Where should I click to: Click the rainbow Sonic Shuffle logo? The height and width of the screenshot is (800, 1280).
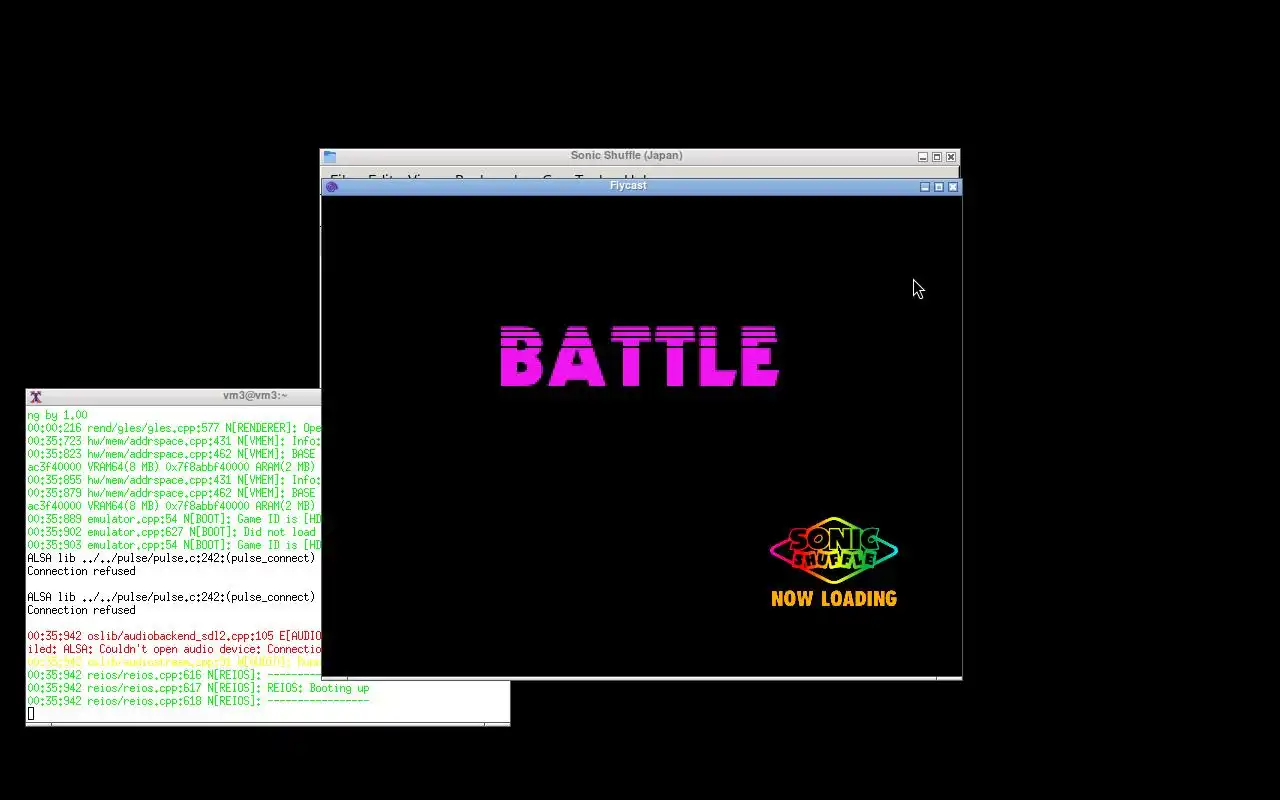[834, 550]
